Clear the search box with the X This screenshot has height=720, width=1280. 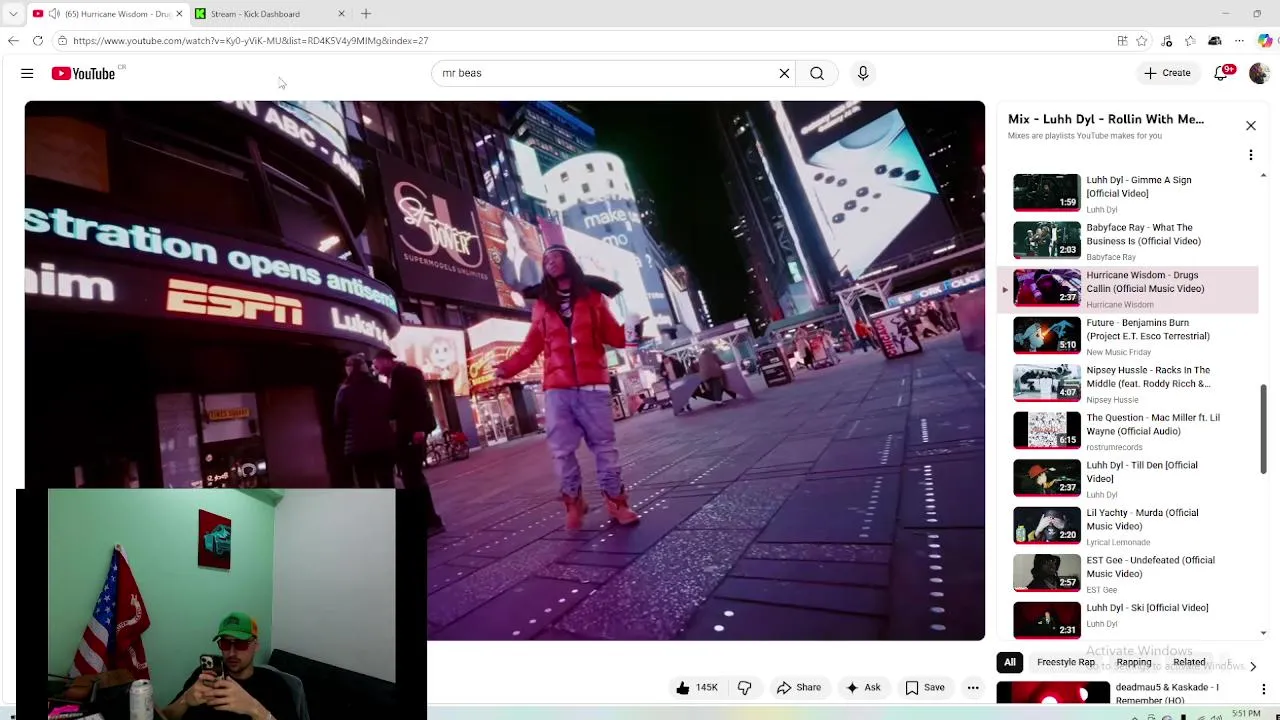pos(784,73)
